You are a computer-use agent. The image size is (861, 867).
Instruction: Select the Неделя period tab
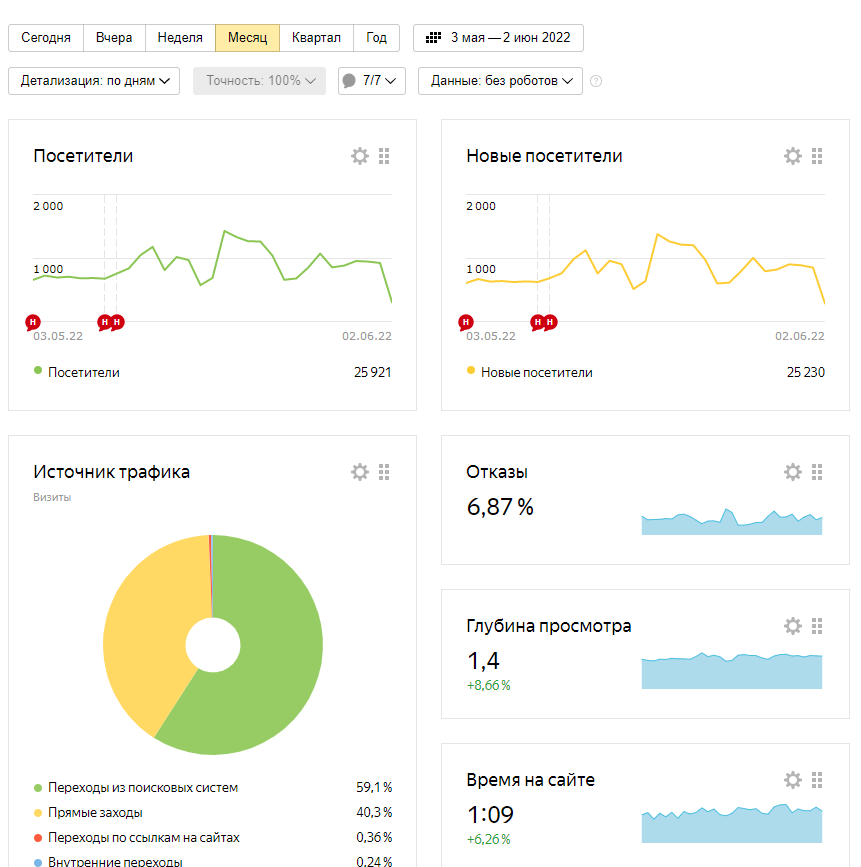point(180,38)
